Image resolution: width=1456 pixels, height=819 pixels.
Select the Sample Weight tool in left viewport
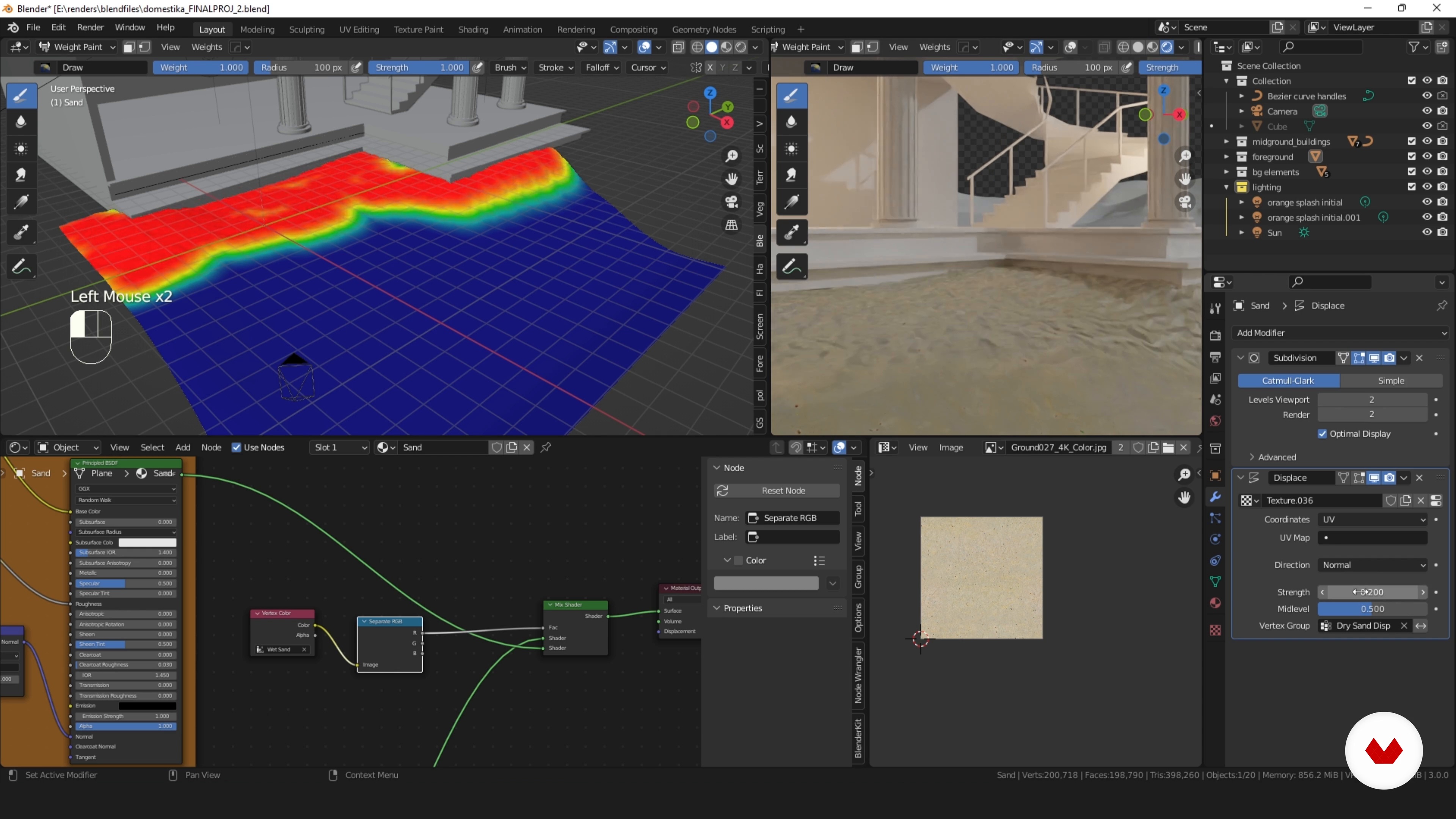(21, 232)
